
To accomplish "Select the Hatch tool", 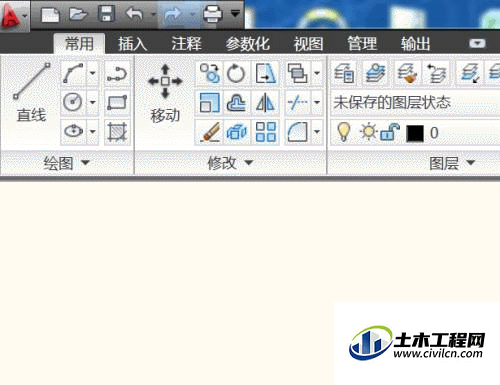I will pos(117,131).
